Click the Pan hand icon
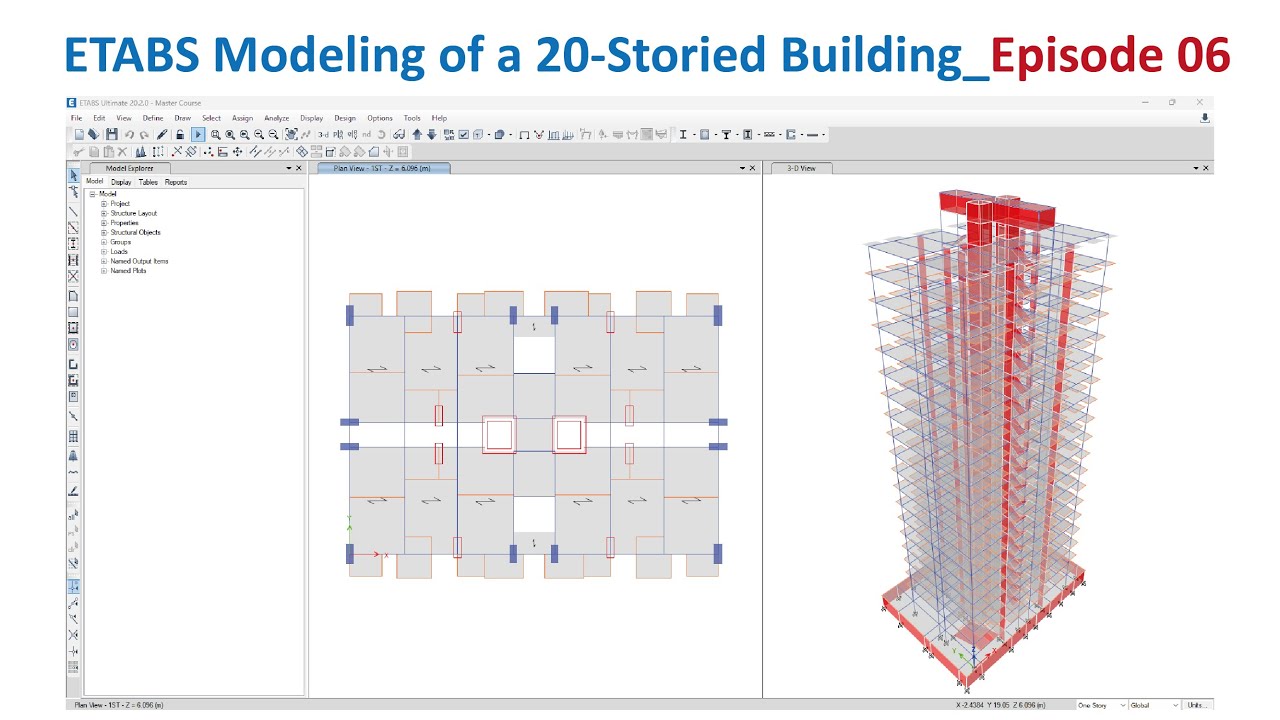This screenshot has width=1280, height=720. tap(291, 134)
